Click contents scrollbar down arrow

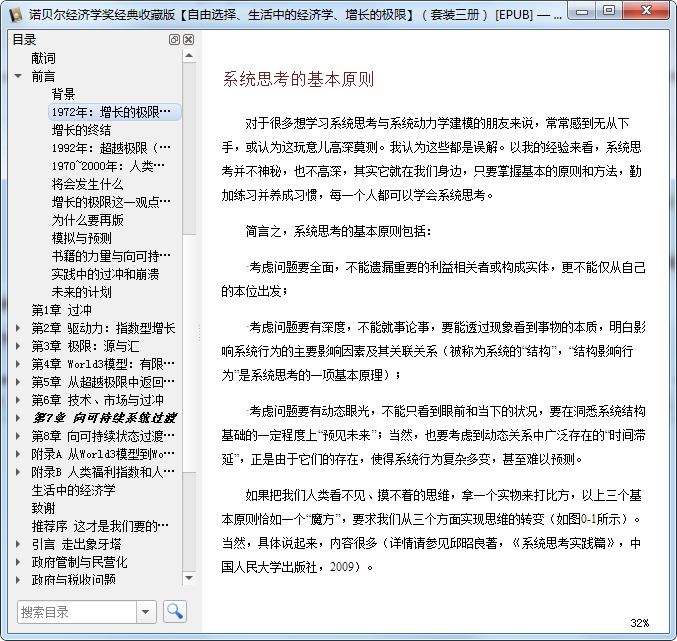pos(189,578)
